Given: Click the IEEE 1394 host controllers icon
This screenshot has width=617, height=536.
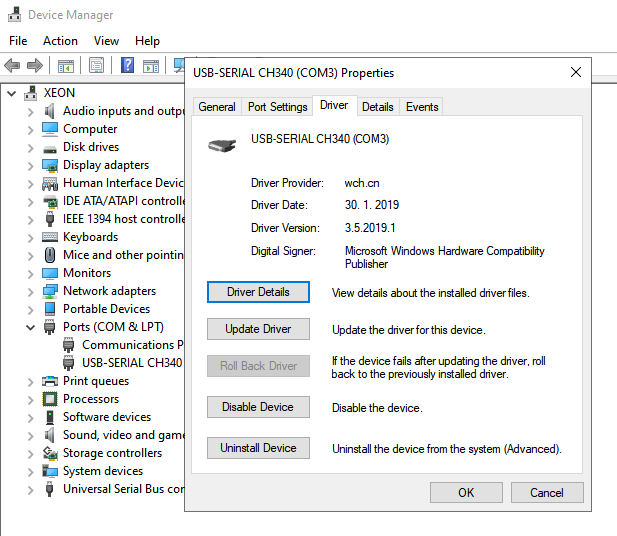Looking at the screenshot, I should [50, 219].
